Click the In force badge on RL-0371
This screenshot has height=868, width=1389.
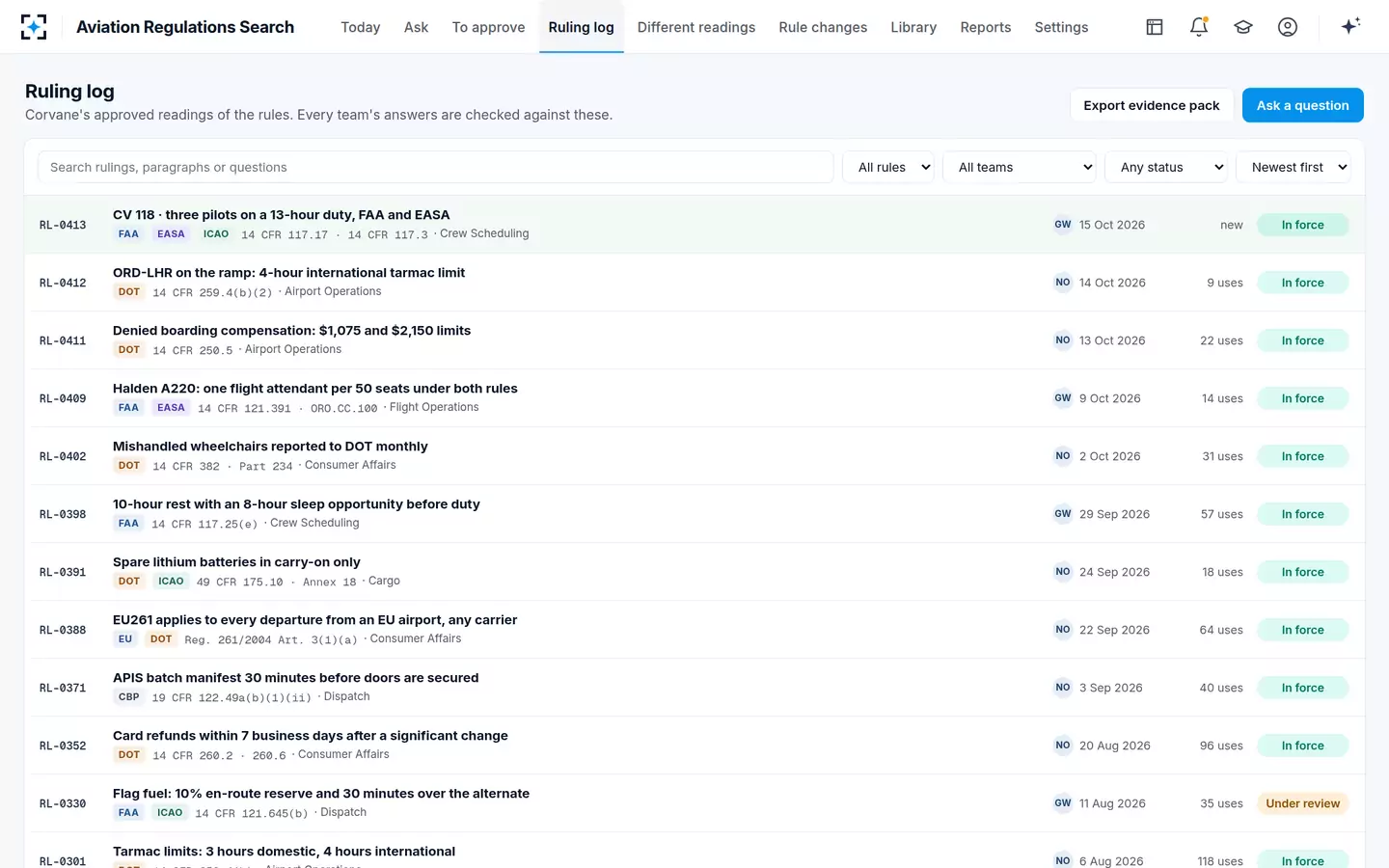[x=1303, y=688]
